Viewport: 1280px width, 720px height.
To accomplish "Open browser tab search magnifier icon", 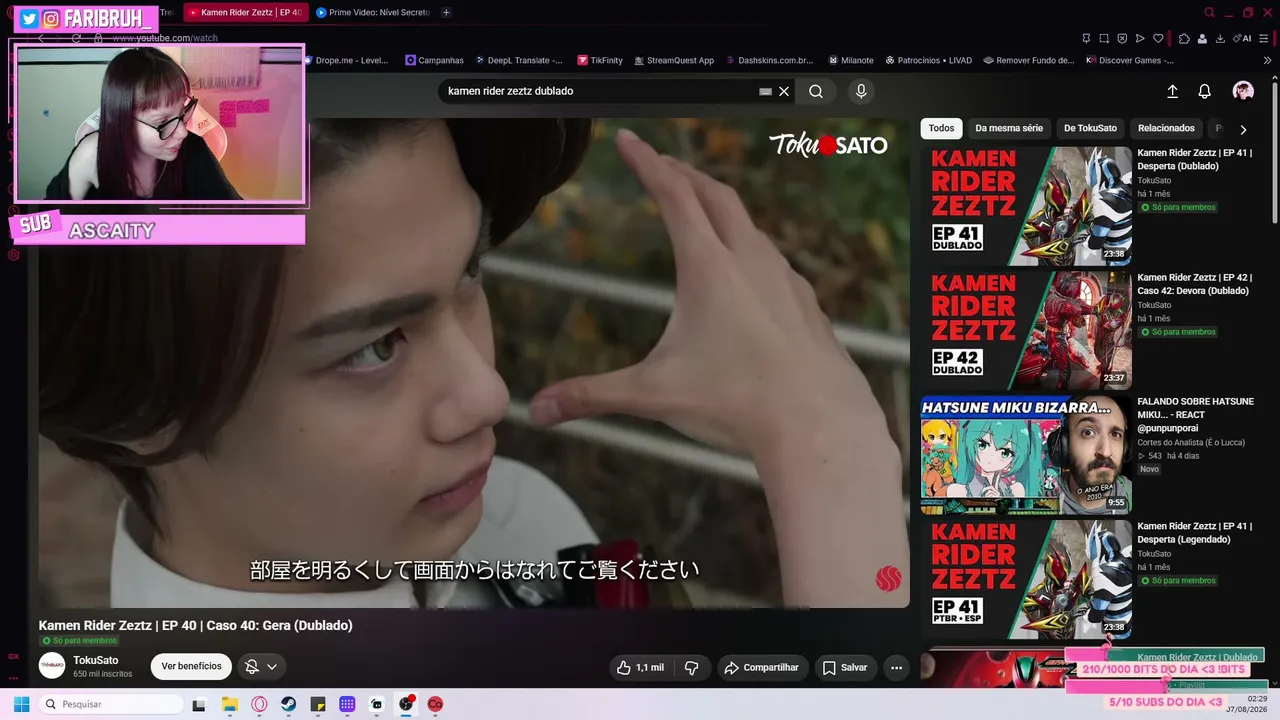I will (1210, 13).
